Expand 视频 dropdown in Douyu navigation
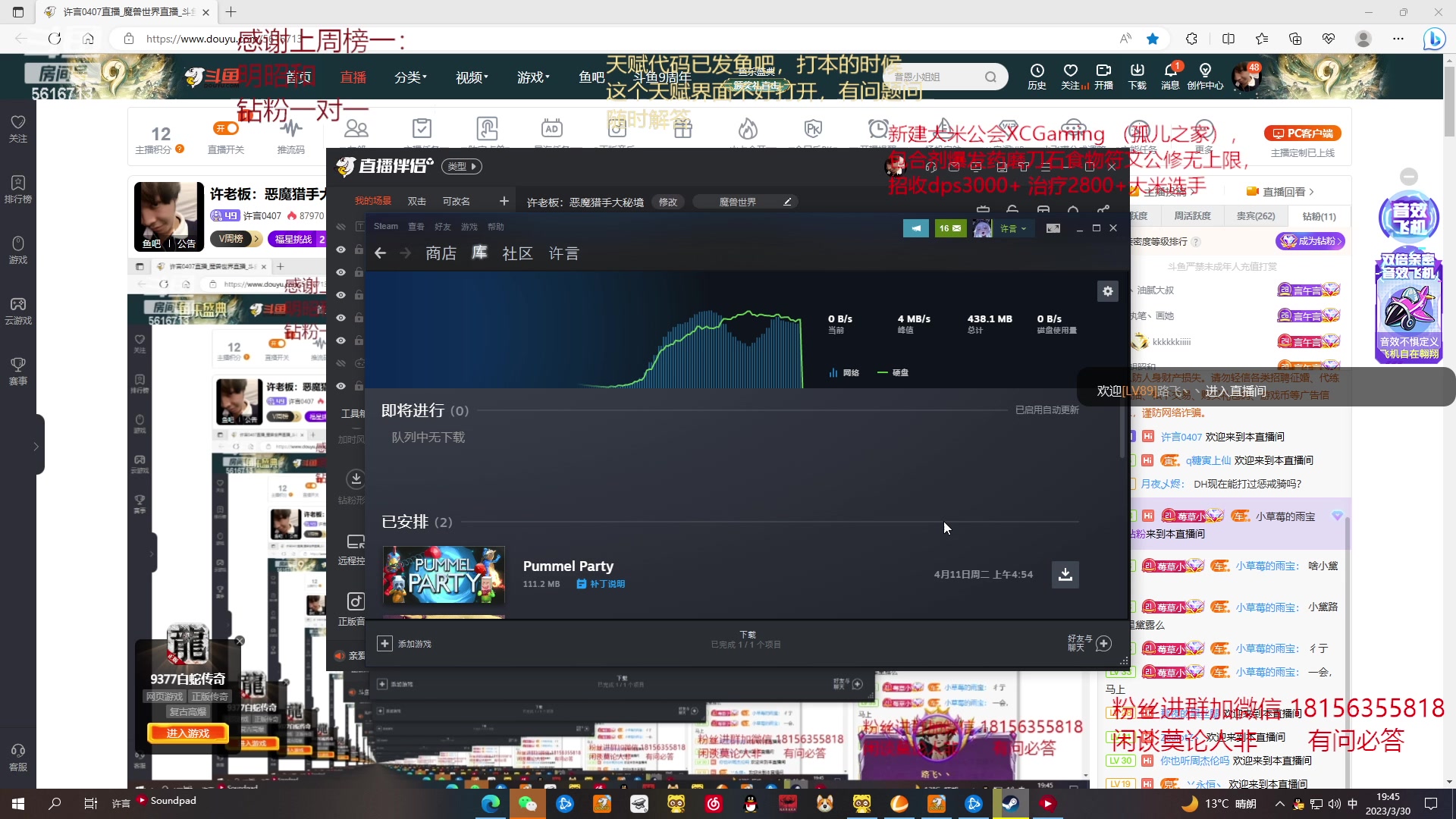Image resolution: width=1456 pixels, height=819 pixels. click(x=472, y=77)
